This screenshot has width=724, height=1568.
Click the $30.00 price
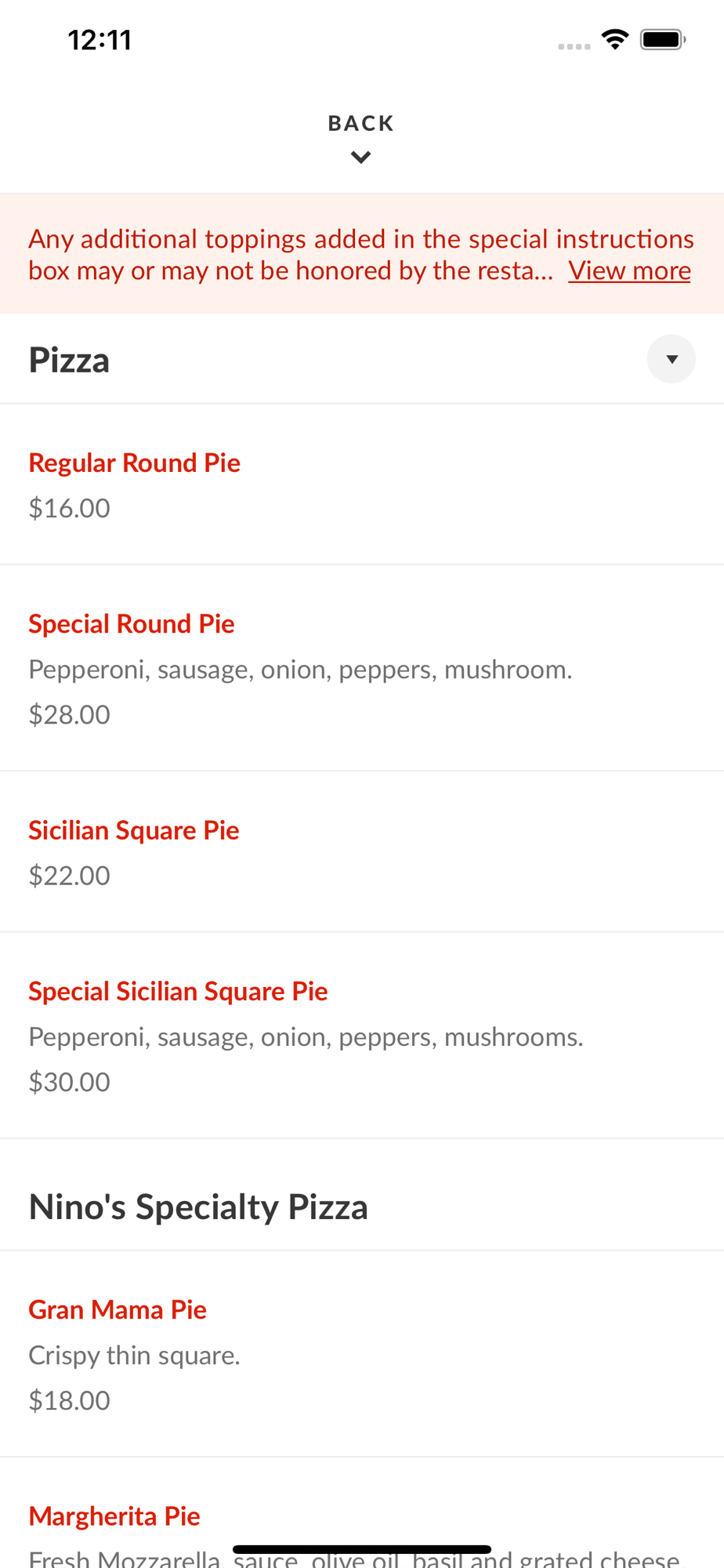(69, 1082)
